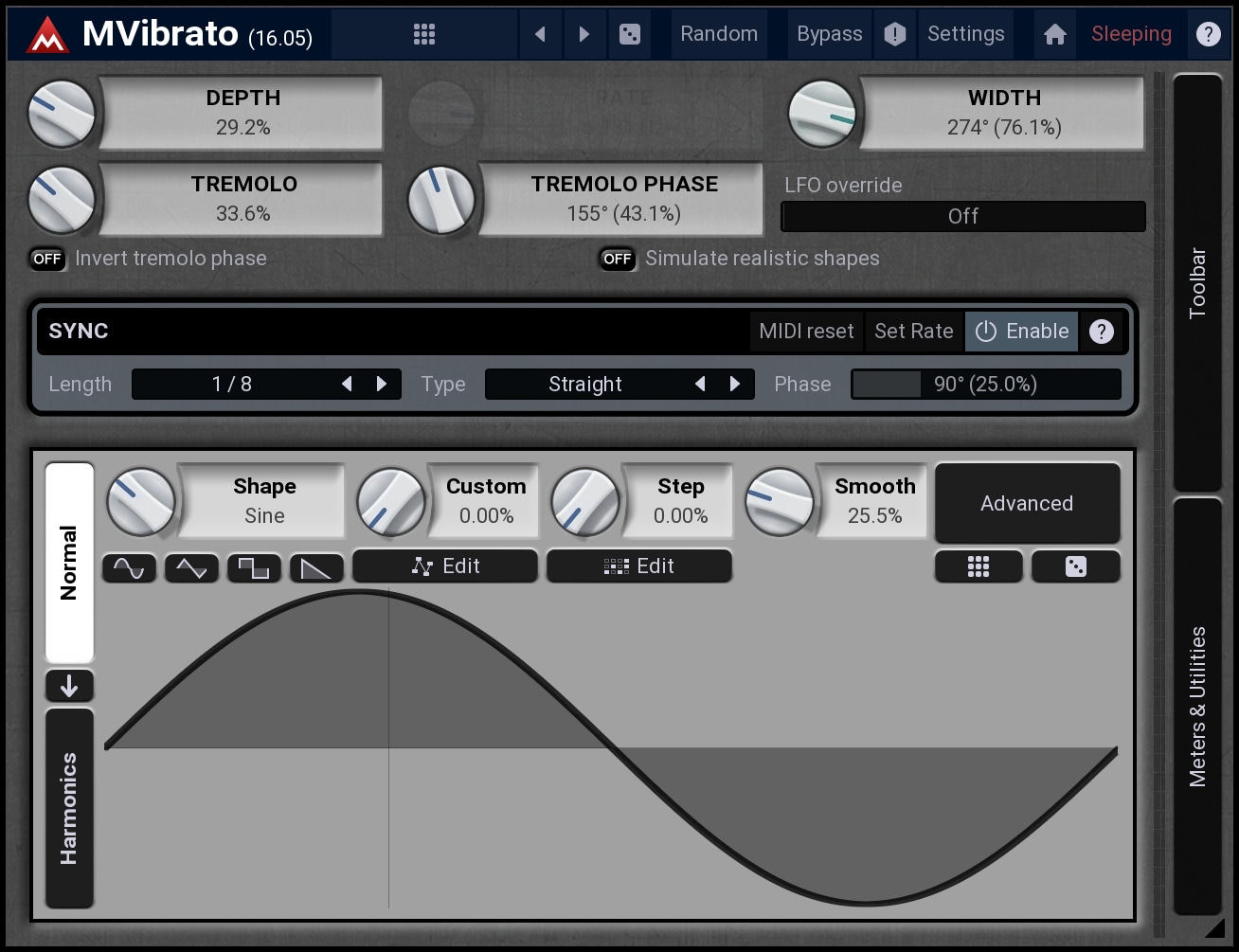
Task: Select the next sync Type with the right arrow
Action: click(x=735, y=384)
